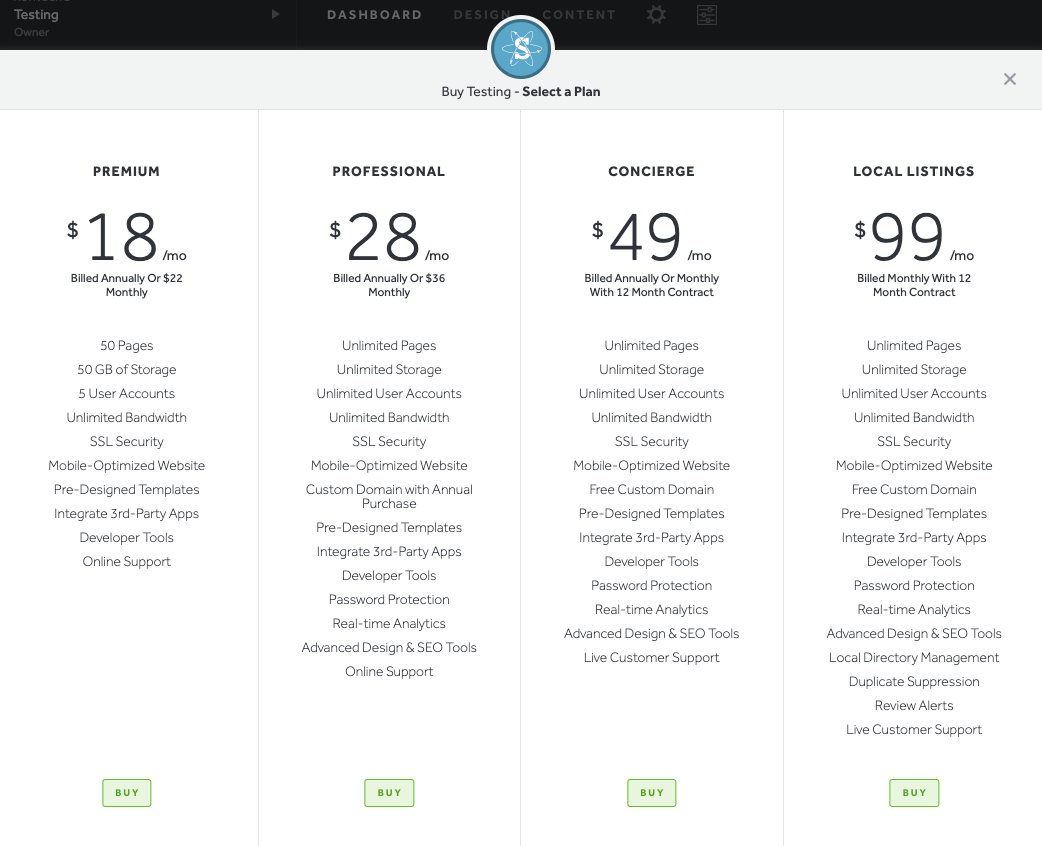This screenshot has width=1042, height=846.
Task: Click 'Local Directory Management' feature
Action: click(x=914, y=657)
